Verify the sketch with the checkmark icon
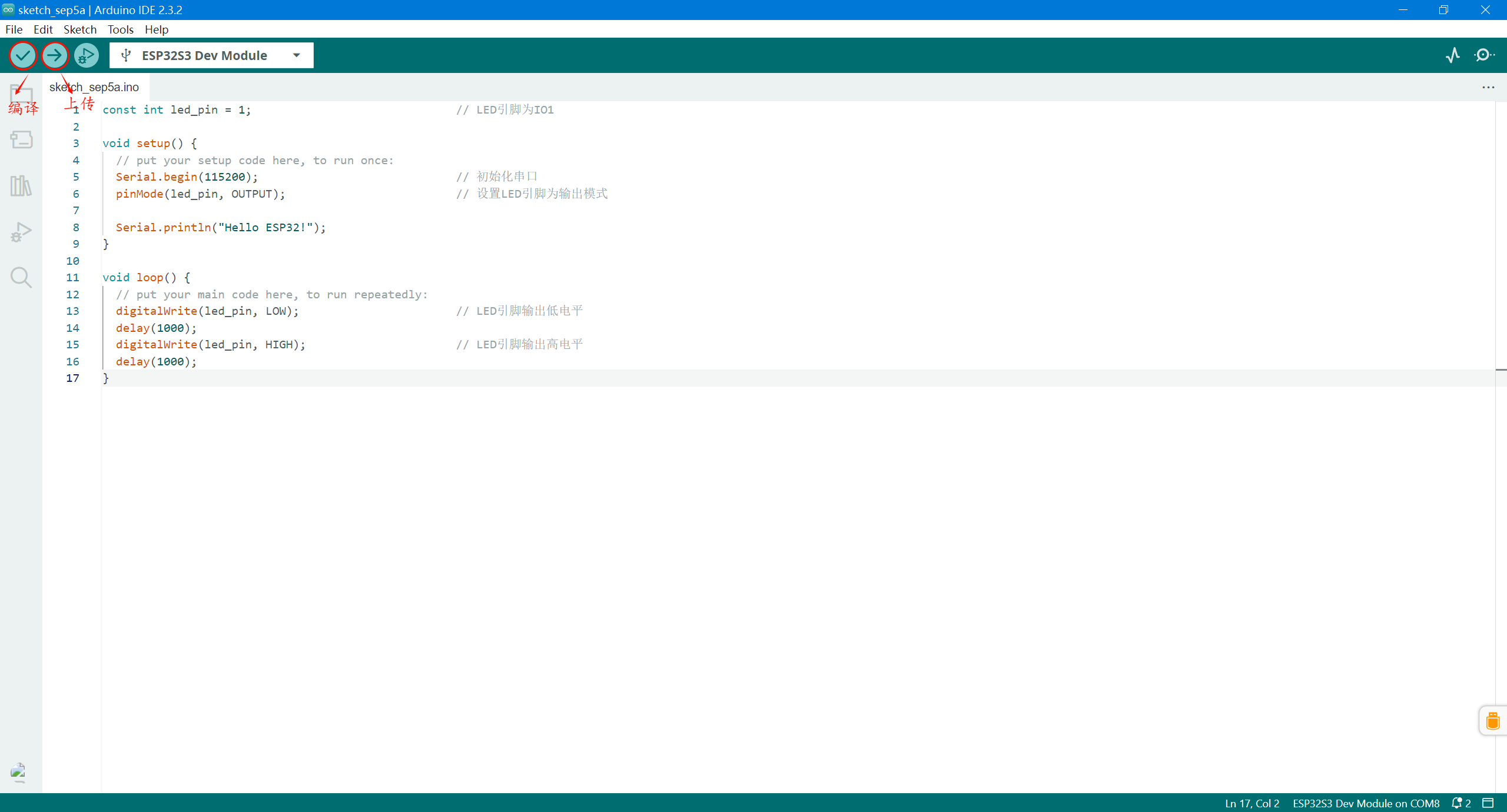This screenshot has width=1507, height=812. click(23, 55)
